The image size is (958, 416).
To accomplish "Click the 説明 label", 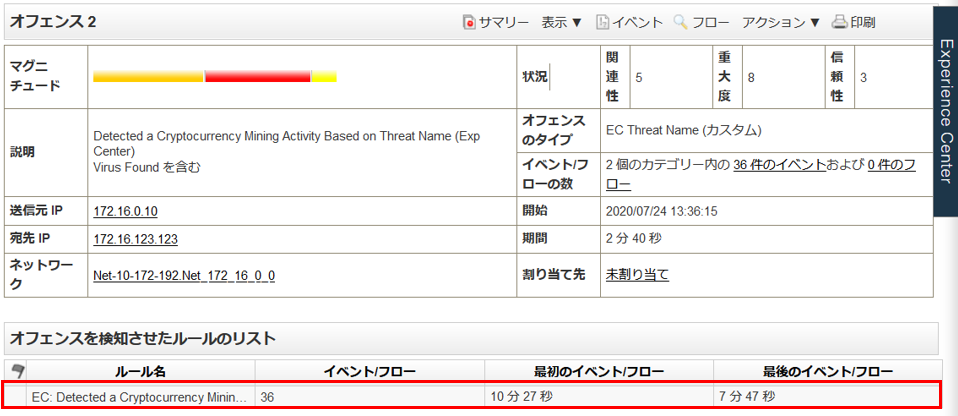I will (x=23, y=152).
